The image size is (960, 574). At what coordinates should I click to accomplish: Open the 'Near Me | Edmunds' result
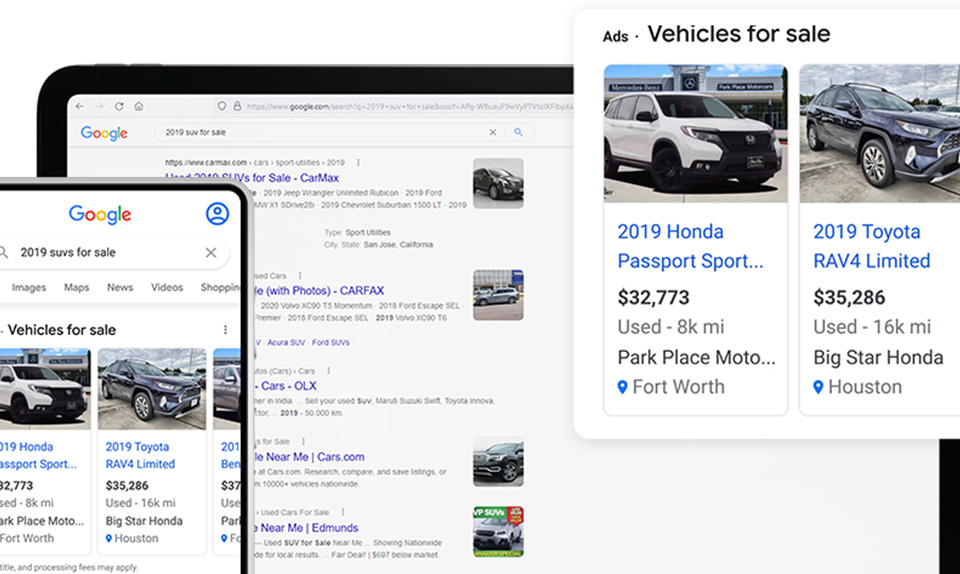click(306, 528)
